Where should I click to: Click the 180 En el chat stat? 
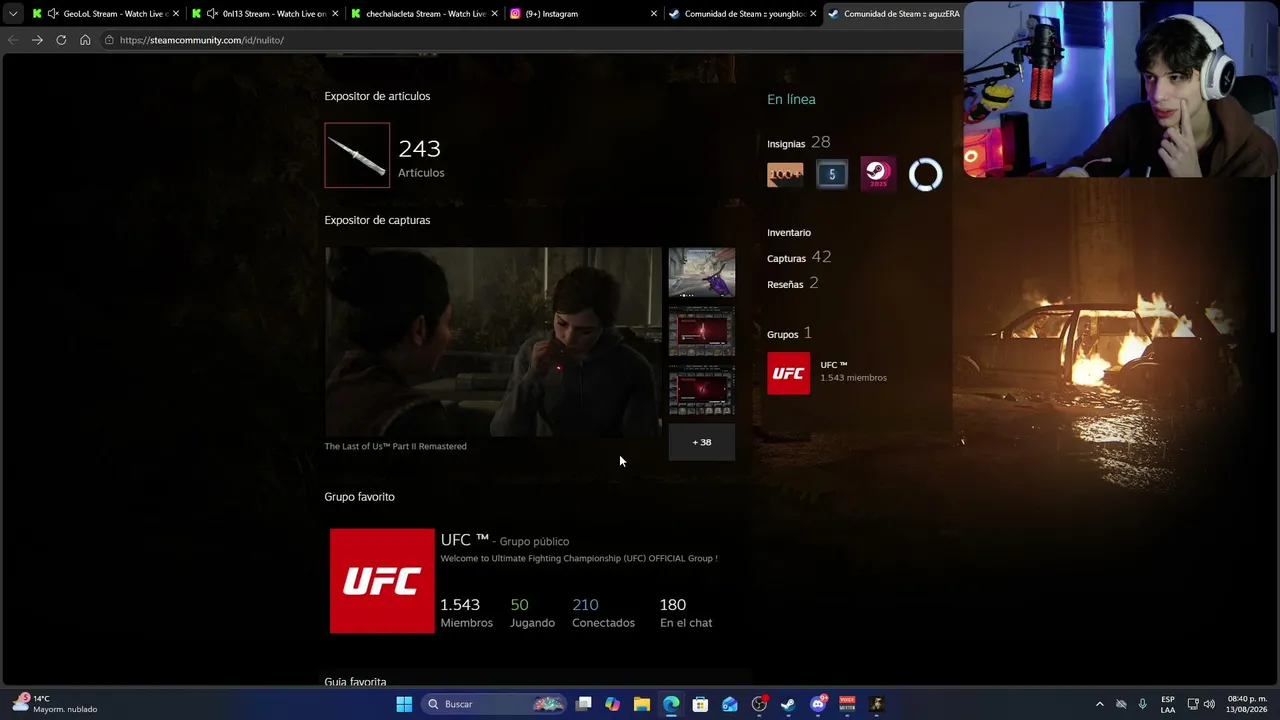click(x=686, y=612)
